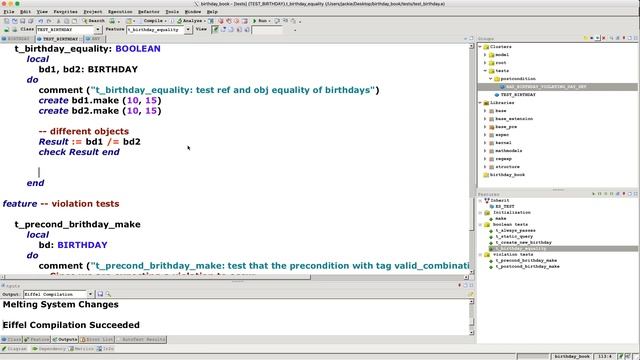Screen dimensions: 640x360
Task: Switch to the Metrics bottom tab
Action: [x=81, y=349]
